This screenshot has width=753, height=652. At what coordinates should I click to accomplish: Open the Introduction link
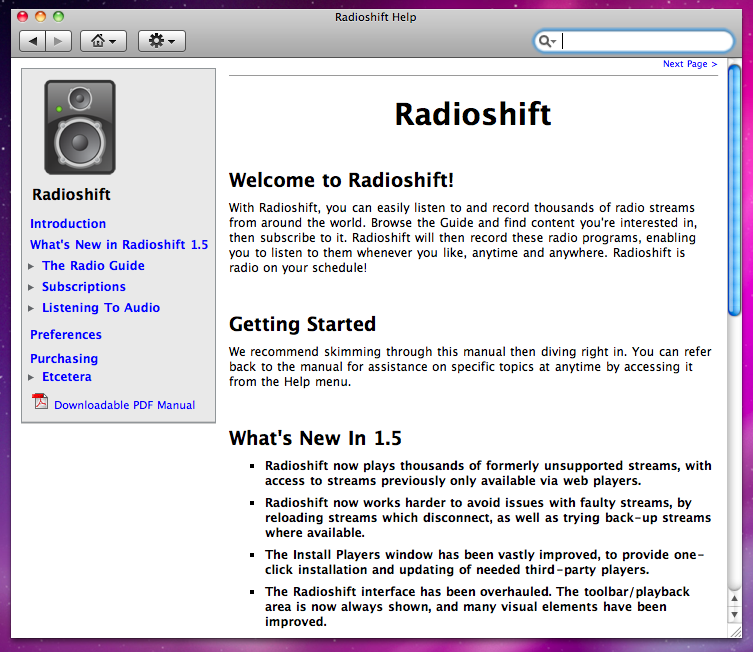point(68,224)
